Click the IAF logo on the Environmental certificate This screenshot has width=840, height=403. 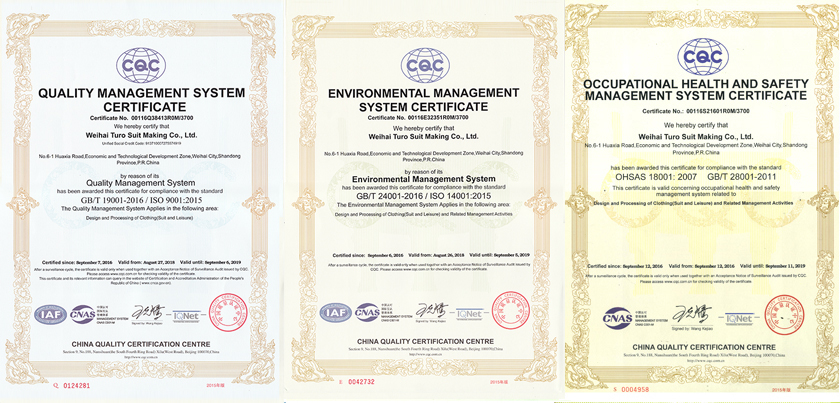[334, 312]
